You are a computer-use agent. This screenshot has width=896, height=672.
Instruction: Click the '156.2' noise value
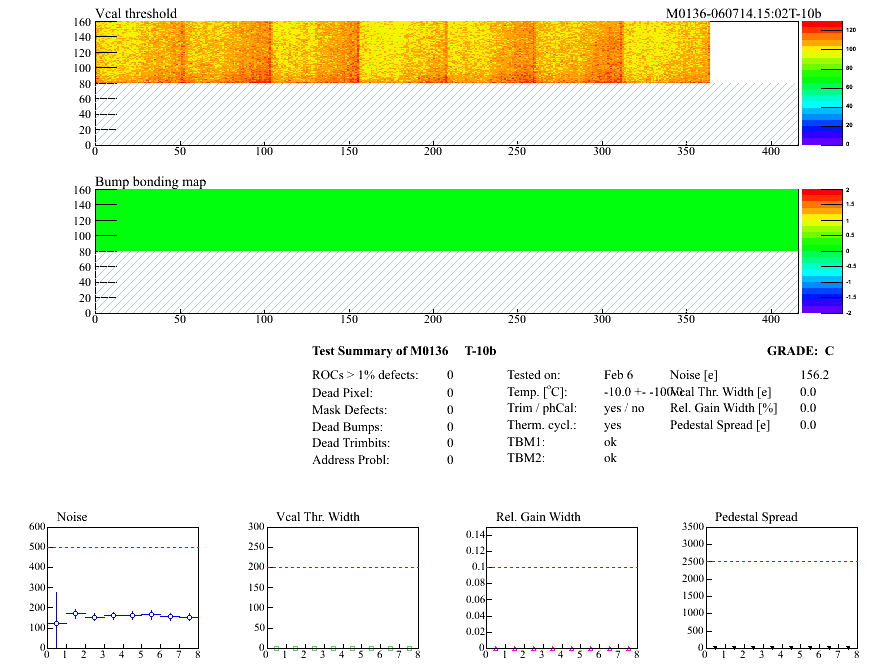pyautogui.click(x=814, y=375)
